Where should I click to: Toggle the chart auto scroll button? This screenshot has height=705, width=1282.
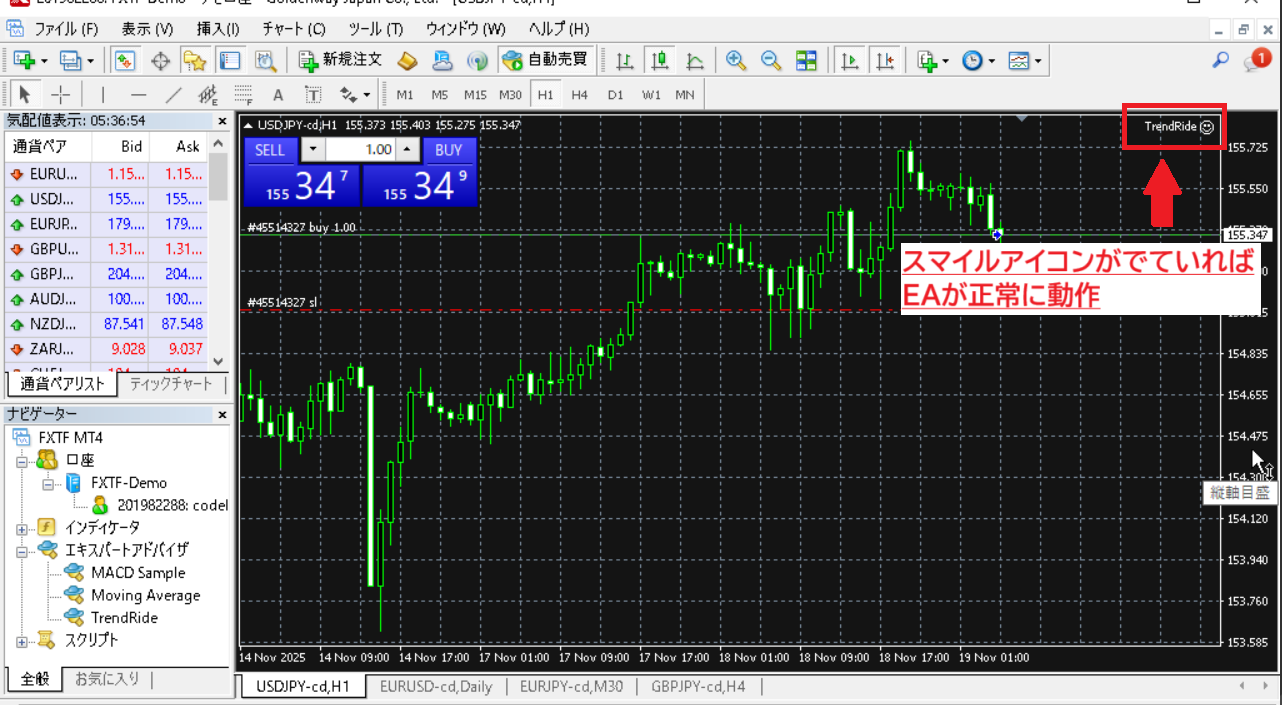click(850, 61)
